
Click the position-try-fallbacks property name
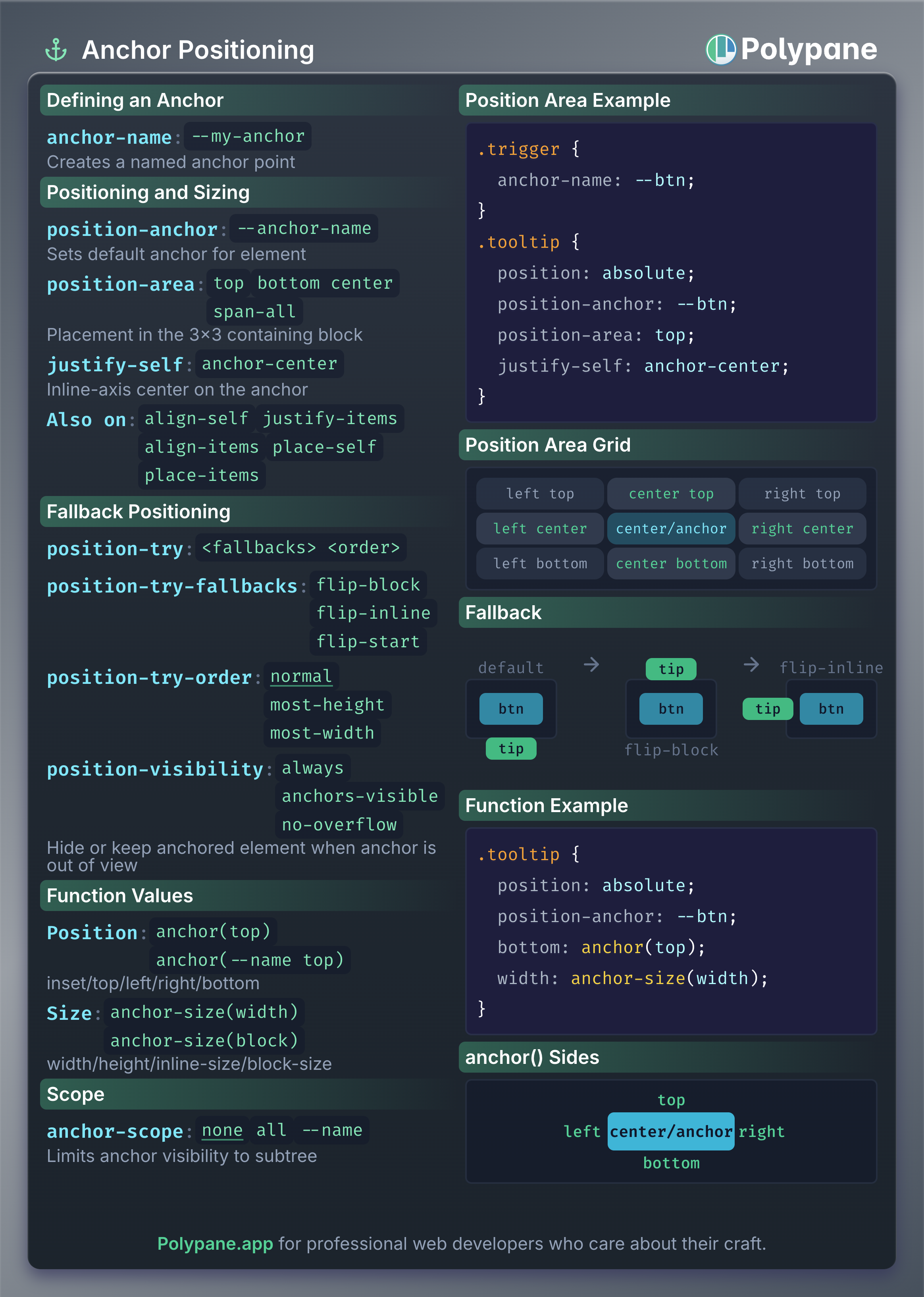pos(172,586)
